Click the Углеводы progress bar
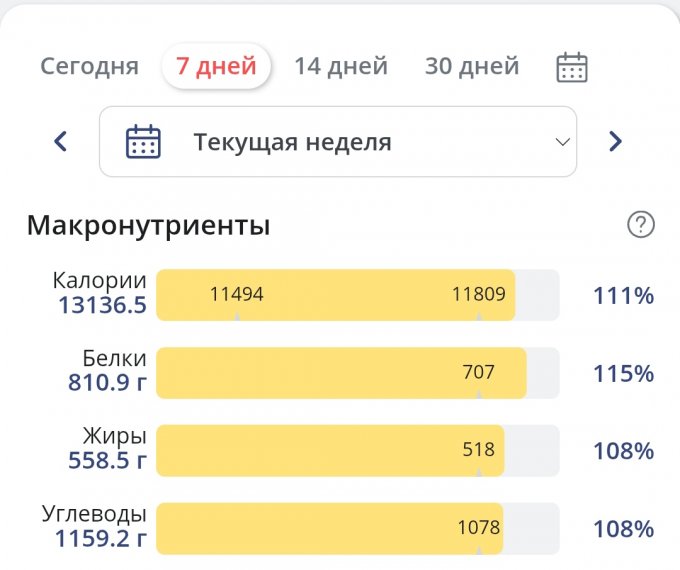 point(357,528)
